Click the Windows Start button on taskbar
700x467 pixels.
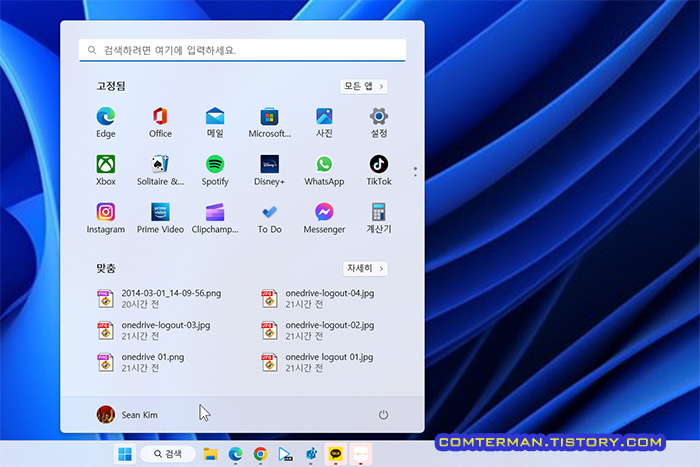pos(125,454)
